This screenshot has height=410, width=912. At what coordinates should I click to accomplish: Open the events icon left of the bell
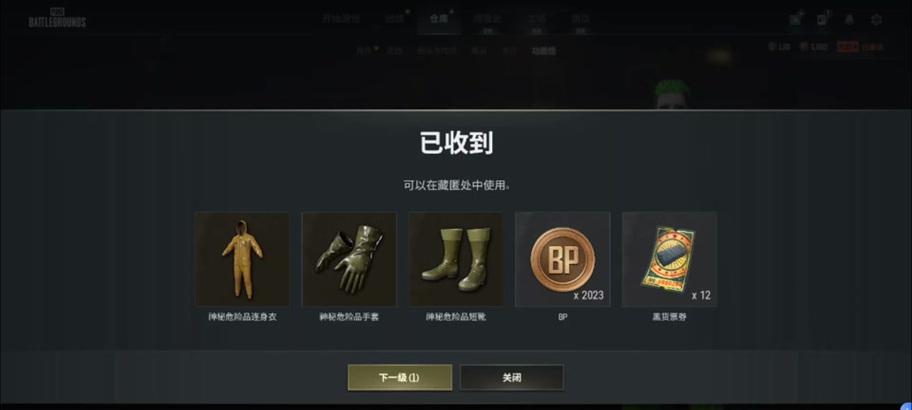click(x=822, y=20)
